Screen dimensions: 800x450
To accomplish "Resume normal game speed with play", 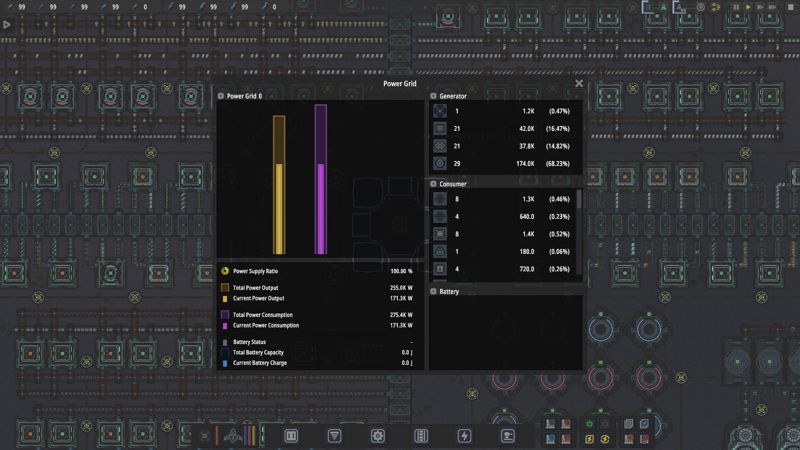I will coord(748,7).
